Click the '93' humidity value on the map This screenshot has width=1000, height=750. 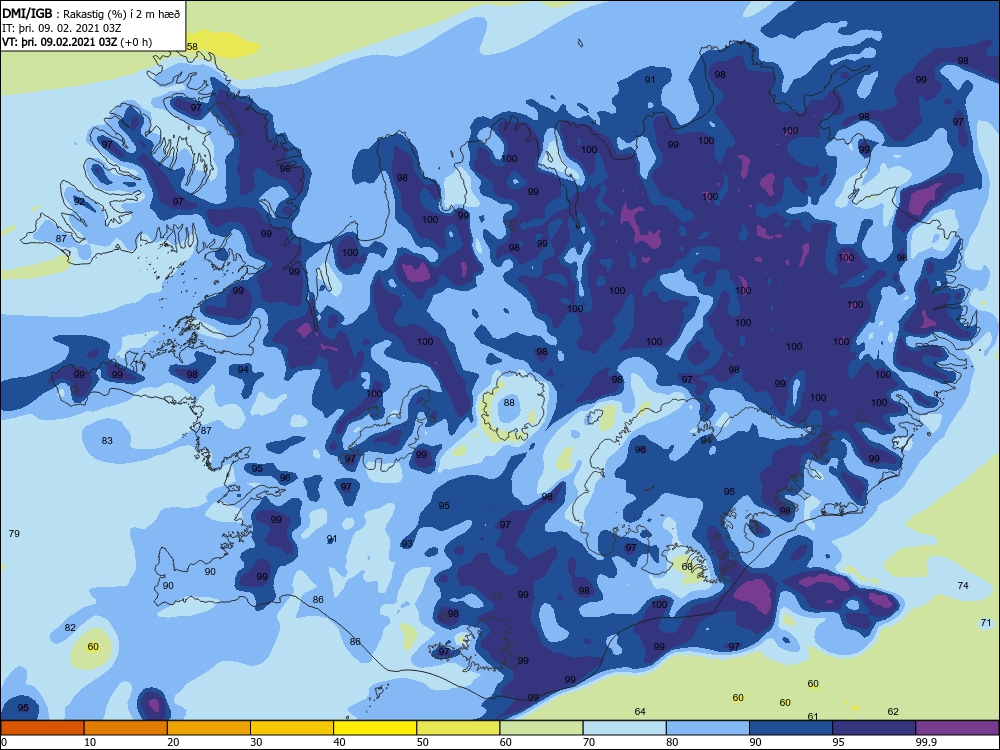[x=407, y=544]
